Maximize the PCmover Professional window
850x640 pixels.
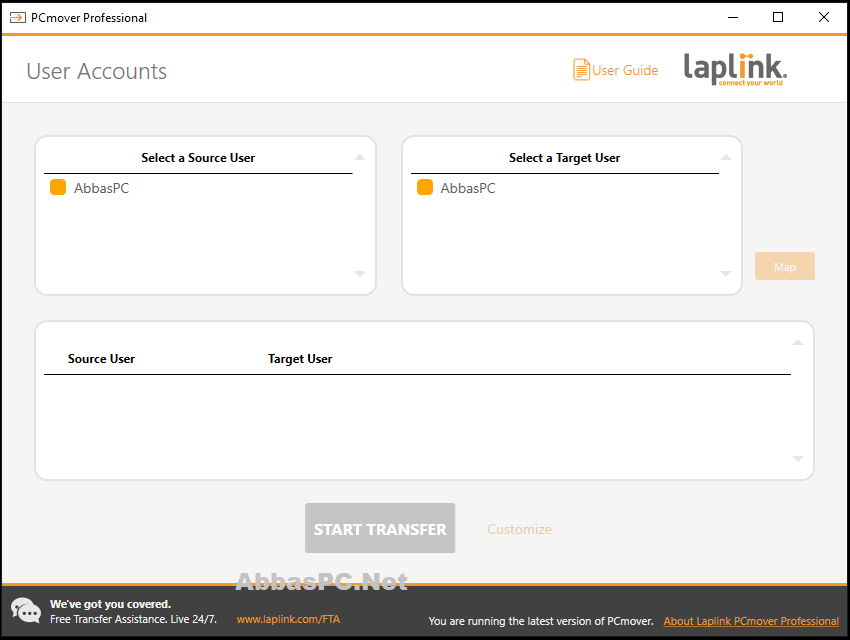(x=778, y=17)
